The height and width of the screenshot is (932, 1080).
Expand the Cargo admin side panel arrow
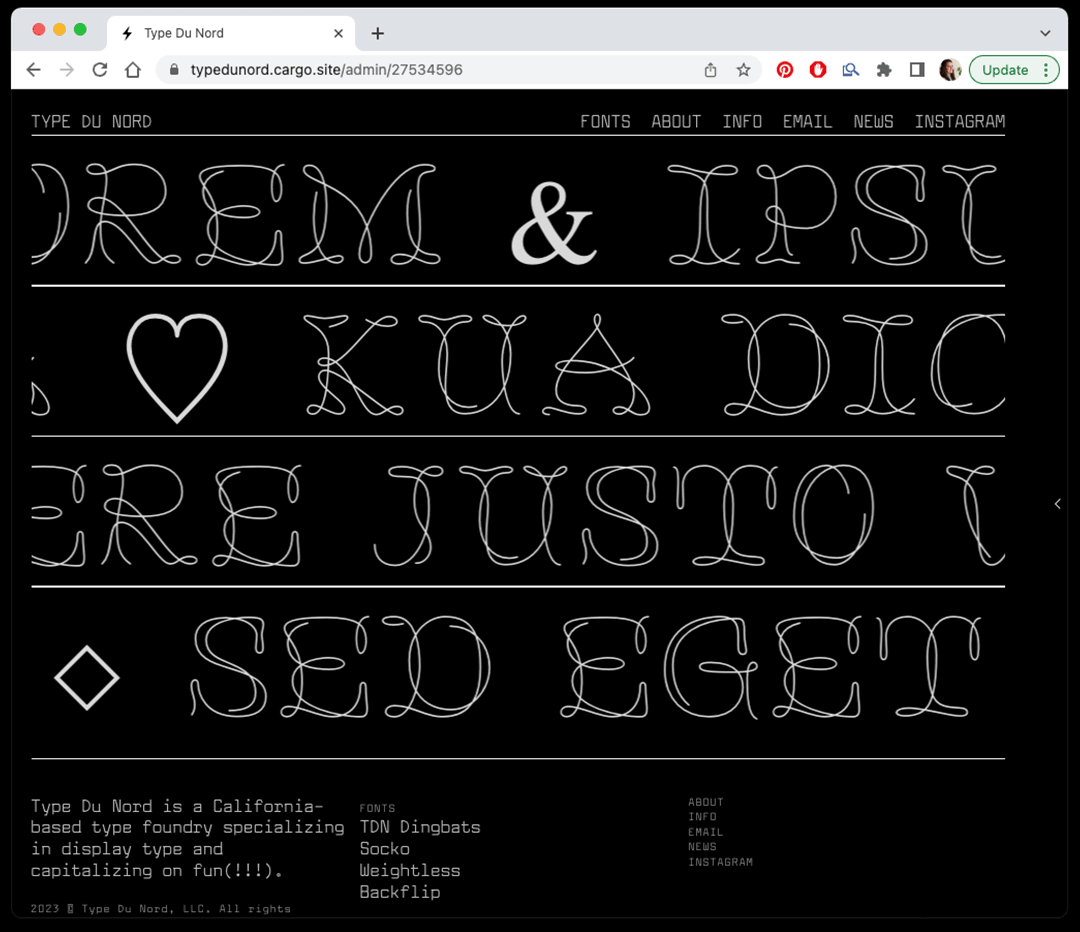(x=1058, y=504)
